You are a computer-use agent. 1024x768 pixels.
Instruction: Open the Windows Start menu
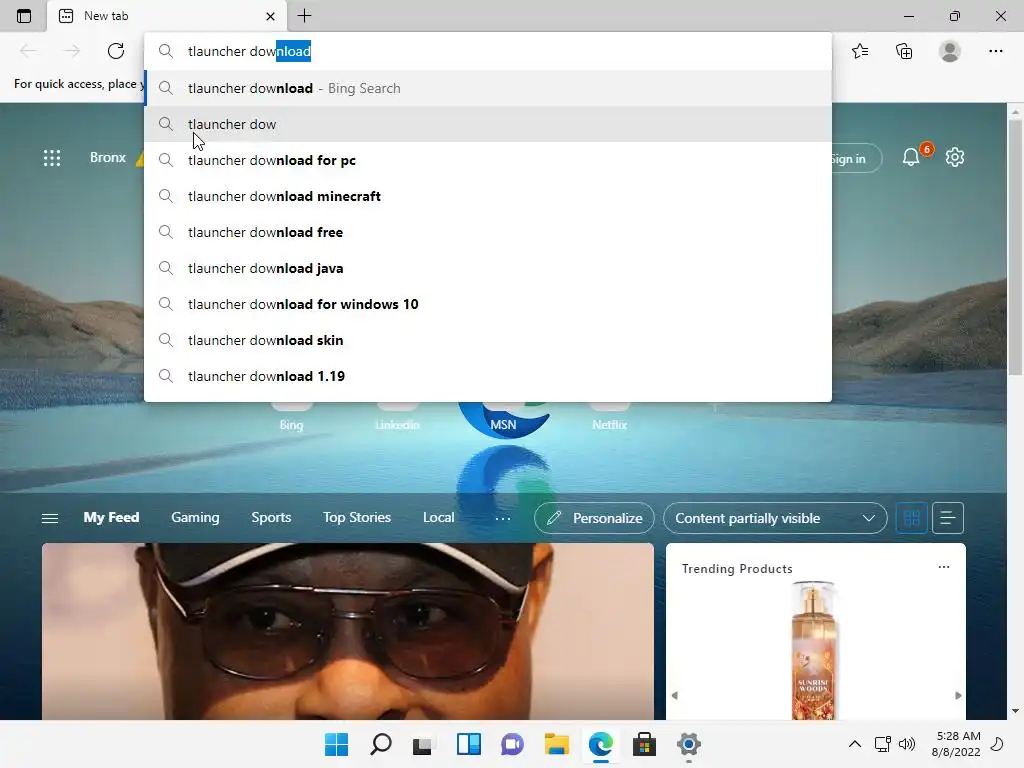click(337, 744)
